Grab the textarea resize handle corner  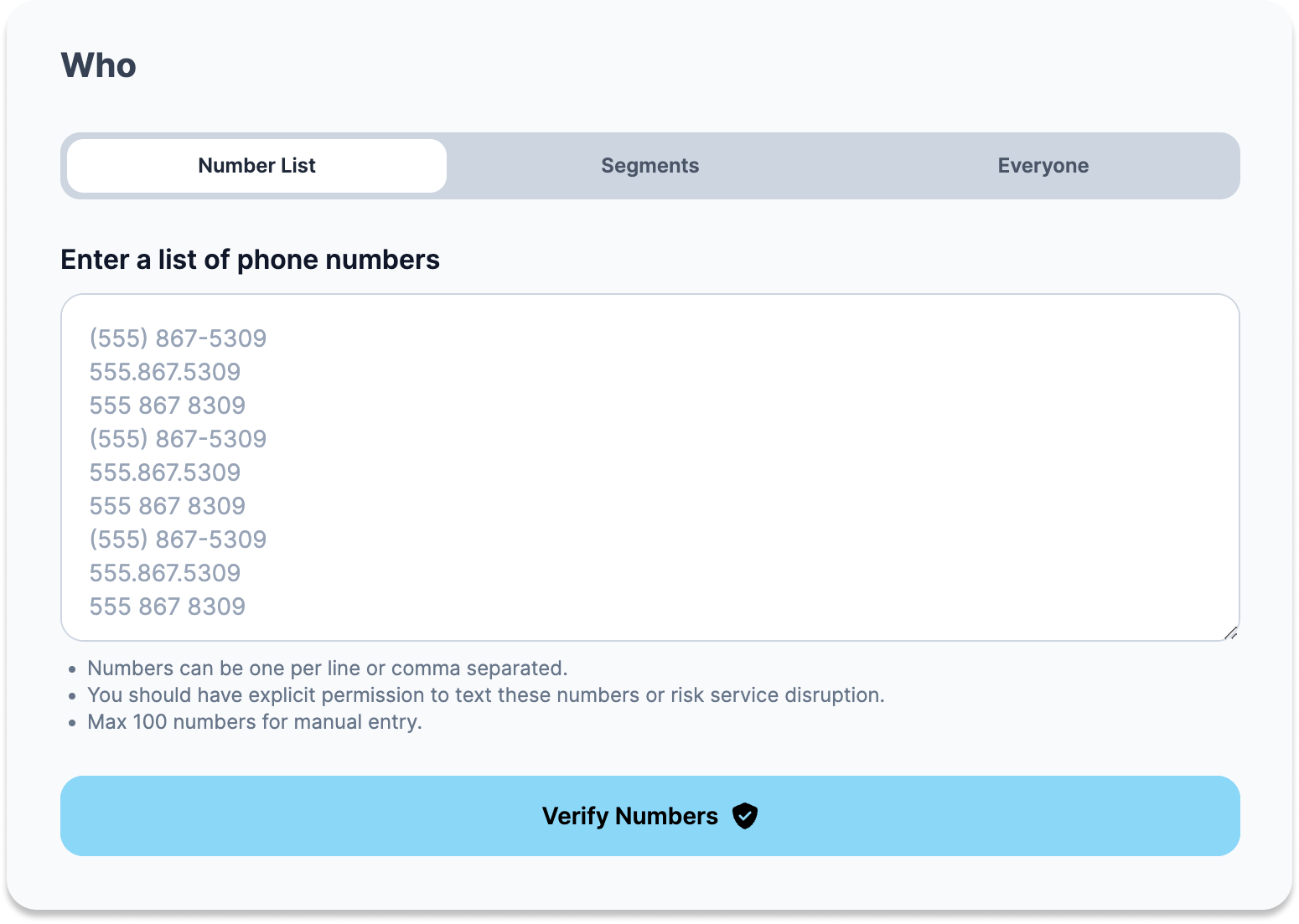(1230, 632)
